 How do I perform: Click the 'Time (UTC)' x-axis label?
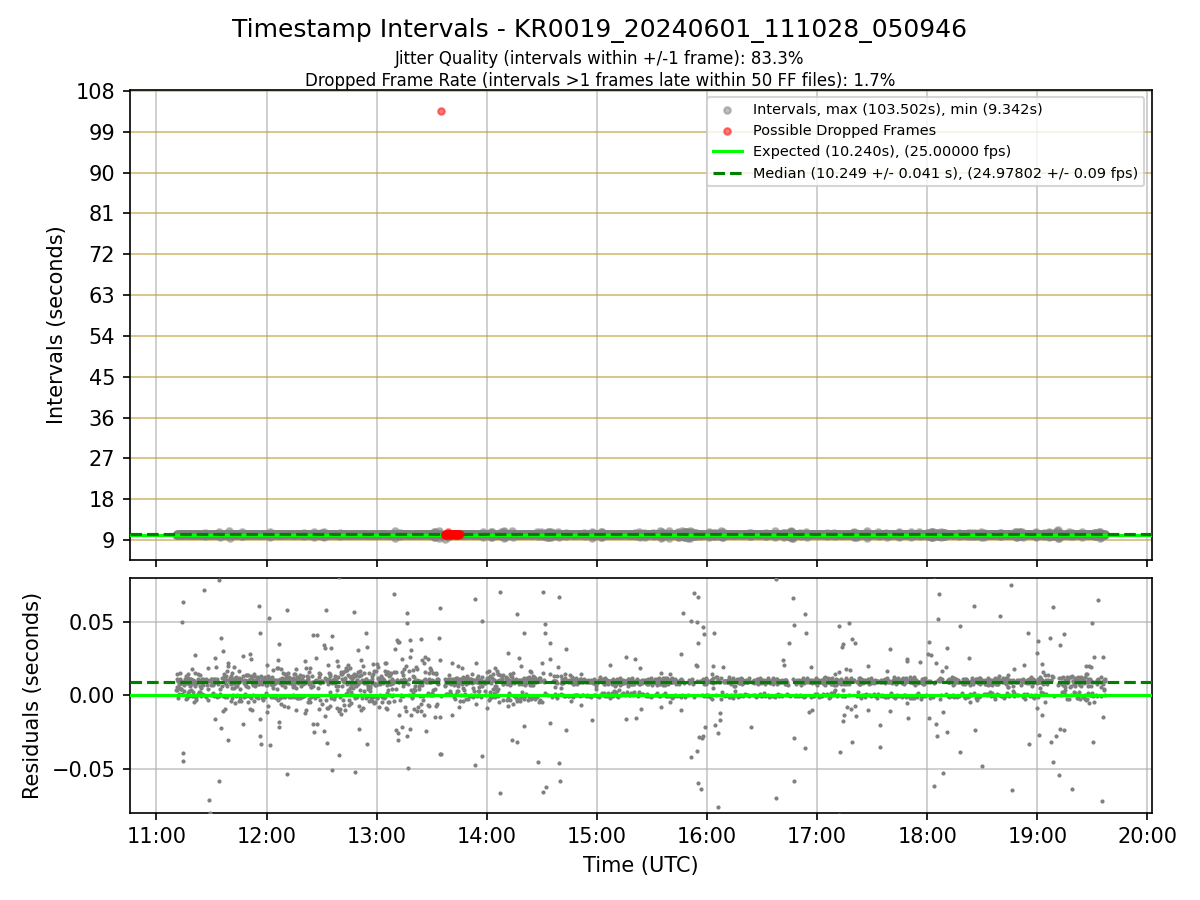[640, 865]
